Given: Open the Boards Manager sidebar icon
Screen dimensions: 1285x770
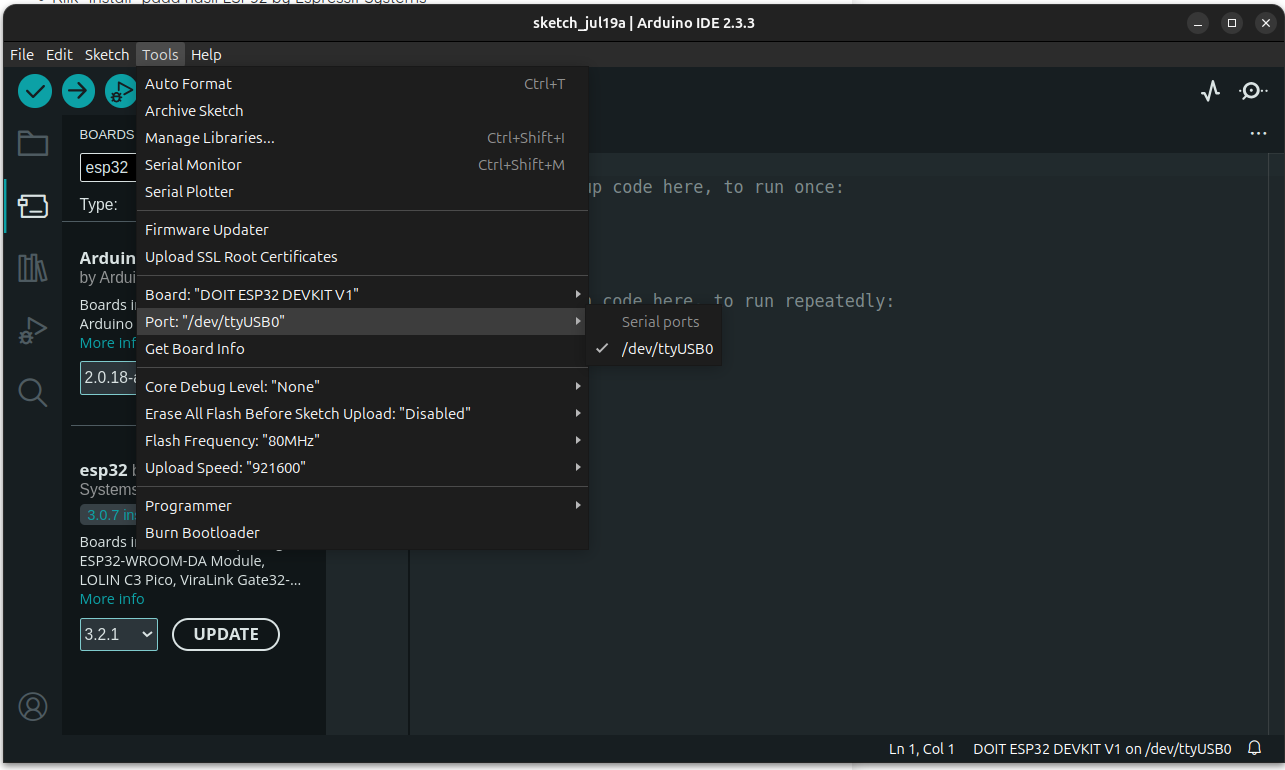Looking at the screenshot, I should (x=33, y=206).
